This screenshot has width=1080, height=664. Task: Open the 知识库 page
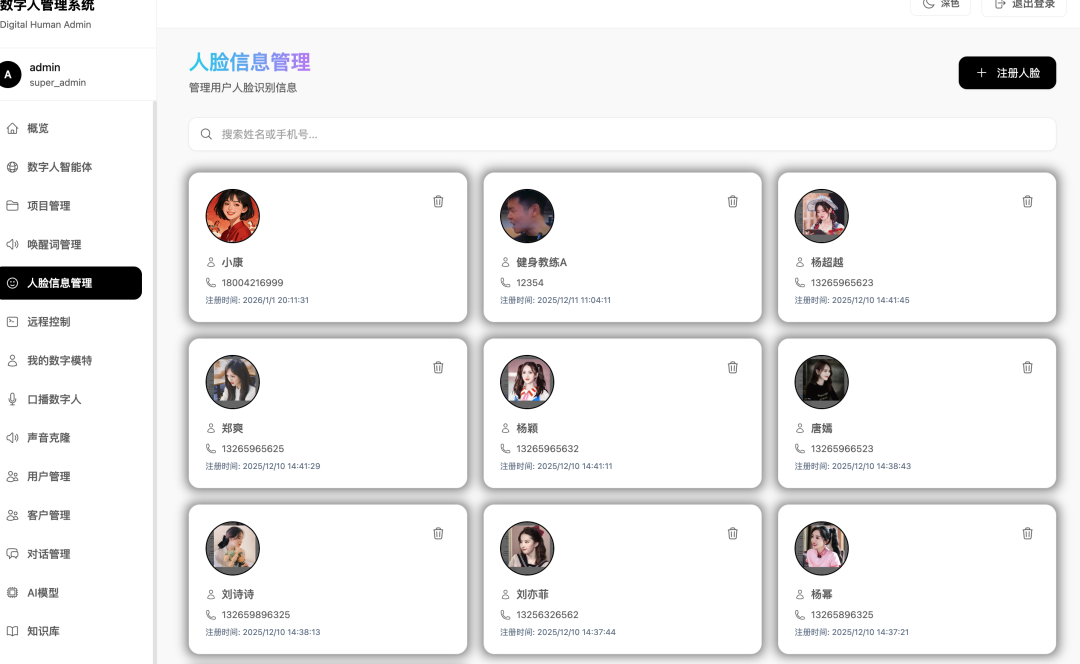click(x=71, y=631)
